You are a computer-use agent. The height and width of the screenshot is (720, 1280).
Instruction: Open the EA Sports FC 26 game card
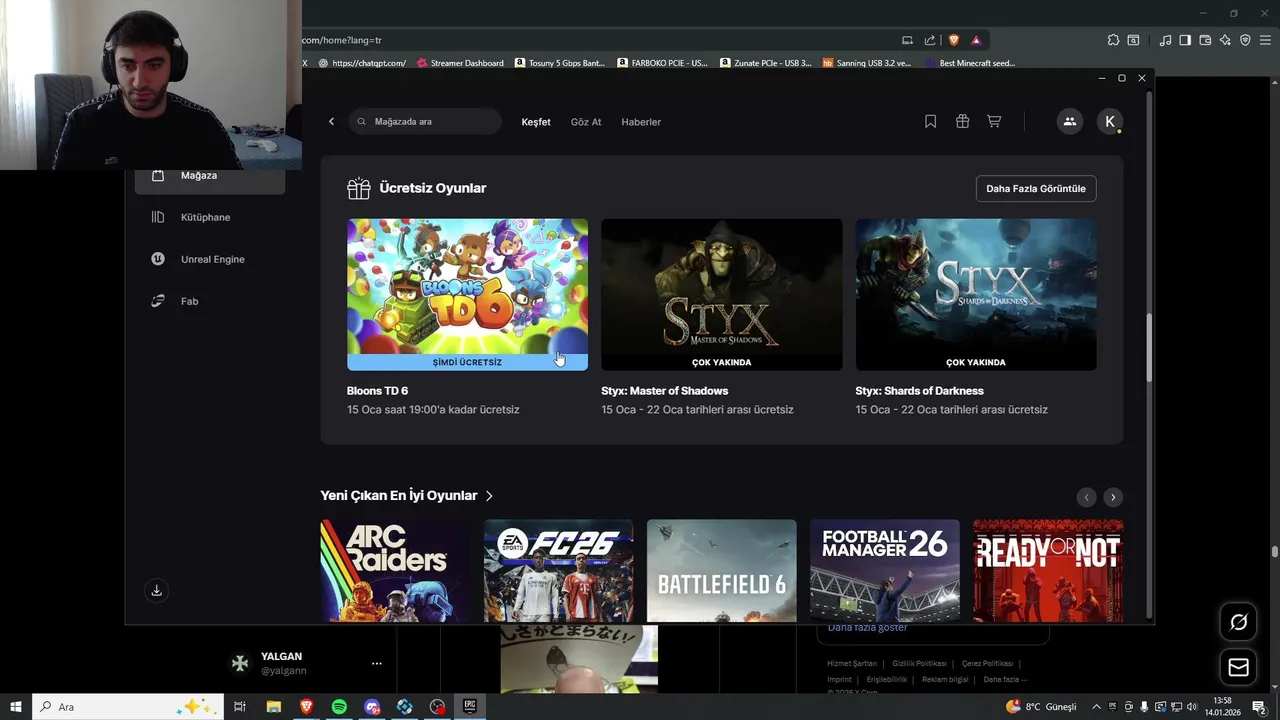click(558, 571)
